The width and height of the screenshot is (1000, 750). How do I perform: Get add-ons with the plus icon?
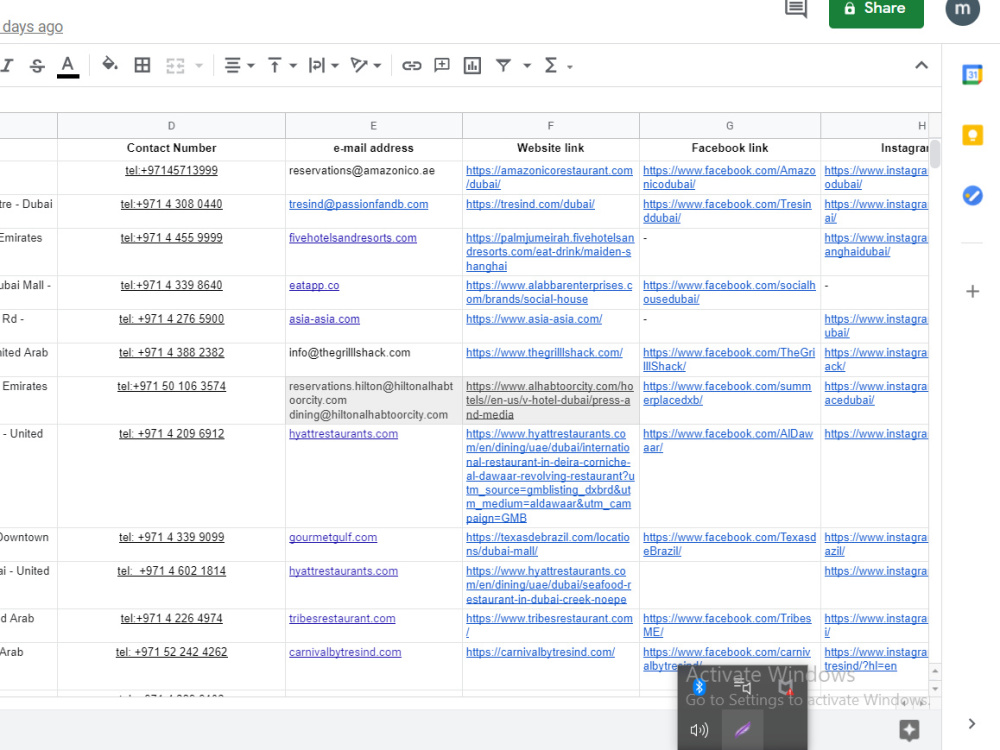pos(972,291)
